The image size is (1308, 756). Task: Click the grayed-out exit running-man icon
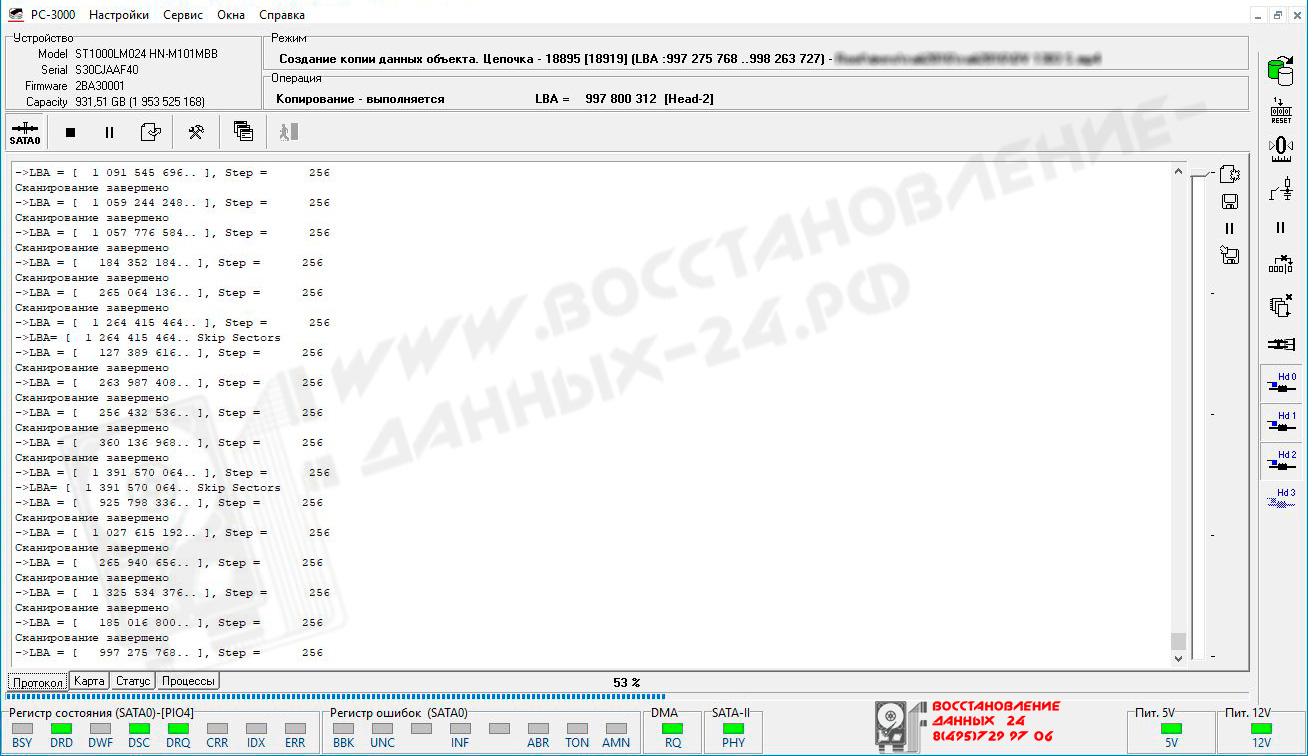[x=288, y=131]
